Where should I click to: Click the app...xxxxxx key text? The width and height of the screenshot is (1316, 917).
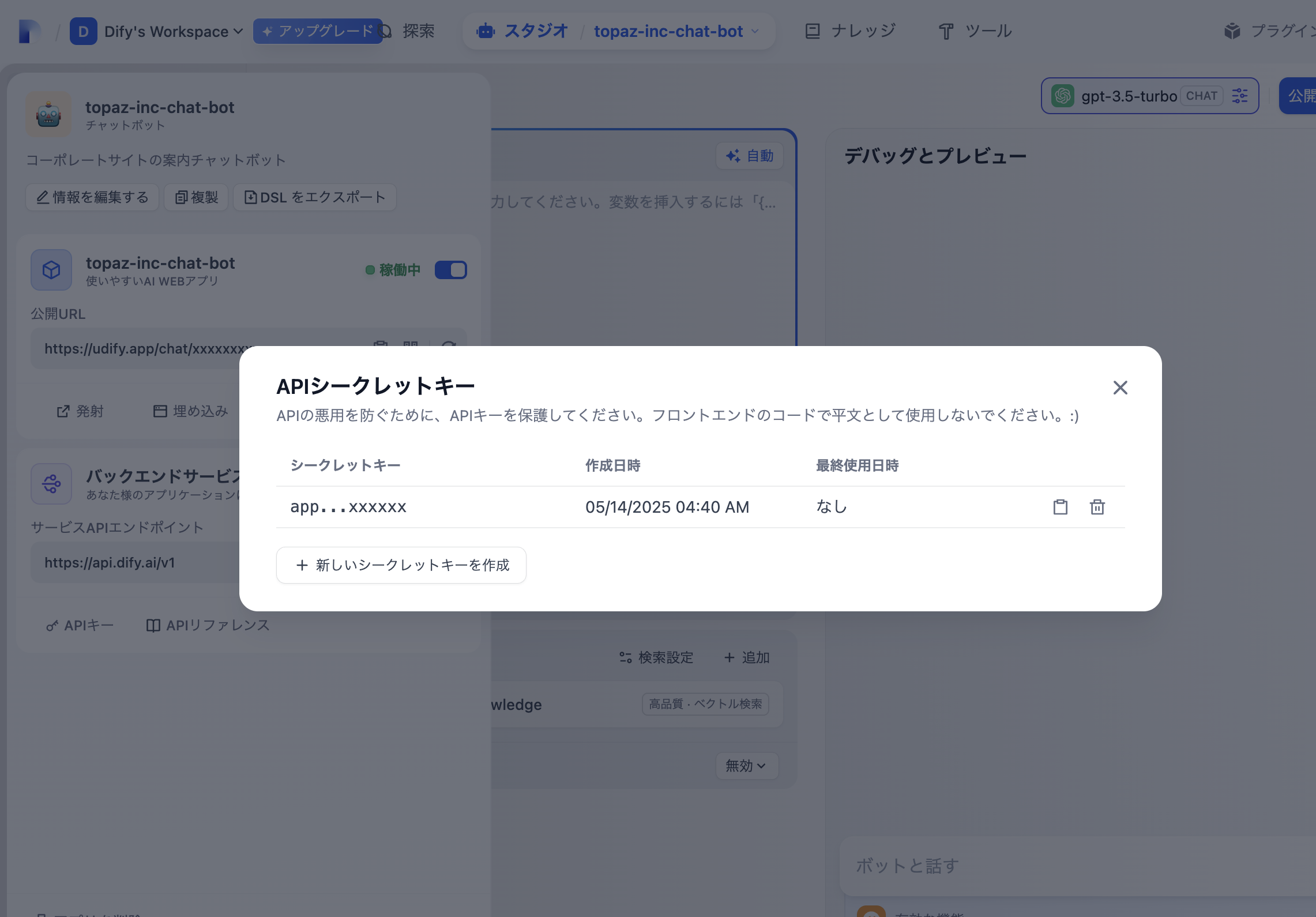(348, 507)
